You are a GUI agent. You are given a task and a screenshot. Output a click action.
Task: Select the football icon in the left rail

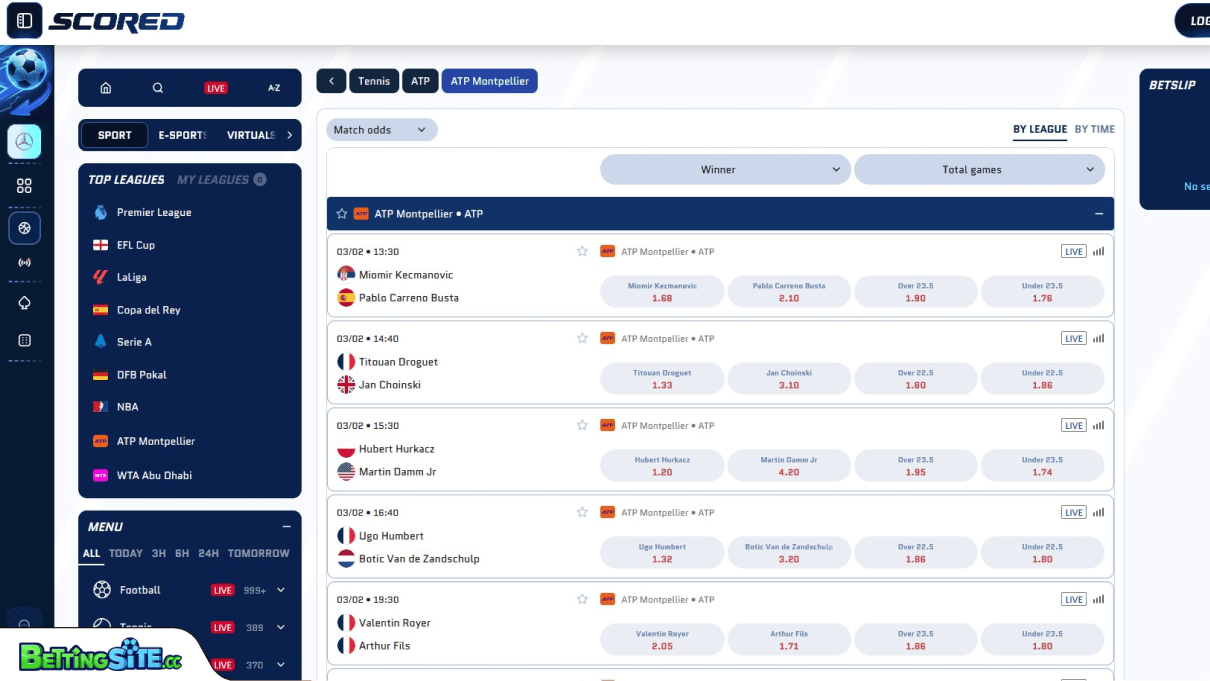(24, 228)
